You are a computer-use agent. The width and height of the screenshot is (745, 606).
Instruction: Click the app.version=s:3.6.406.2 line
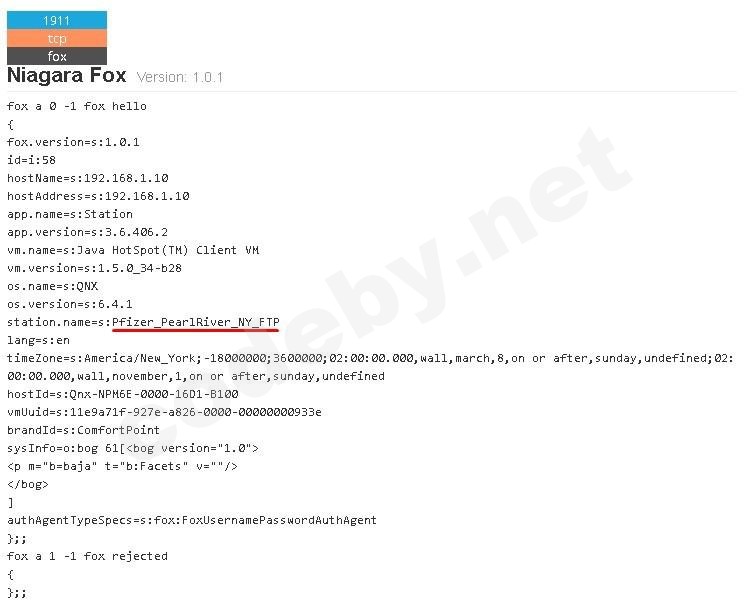coord(87,232)
